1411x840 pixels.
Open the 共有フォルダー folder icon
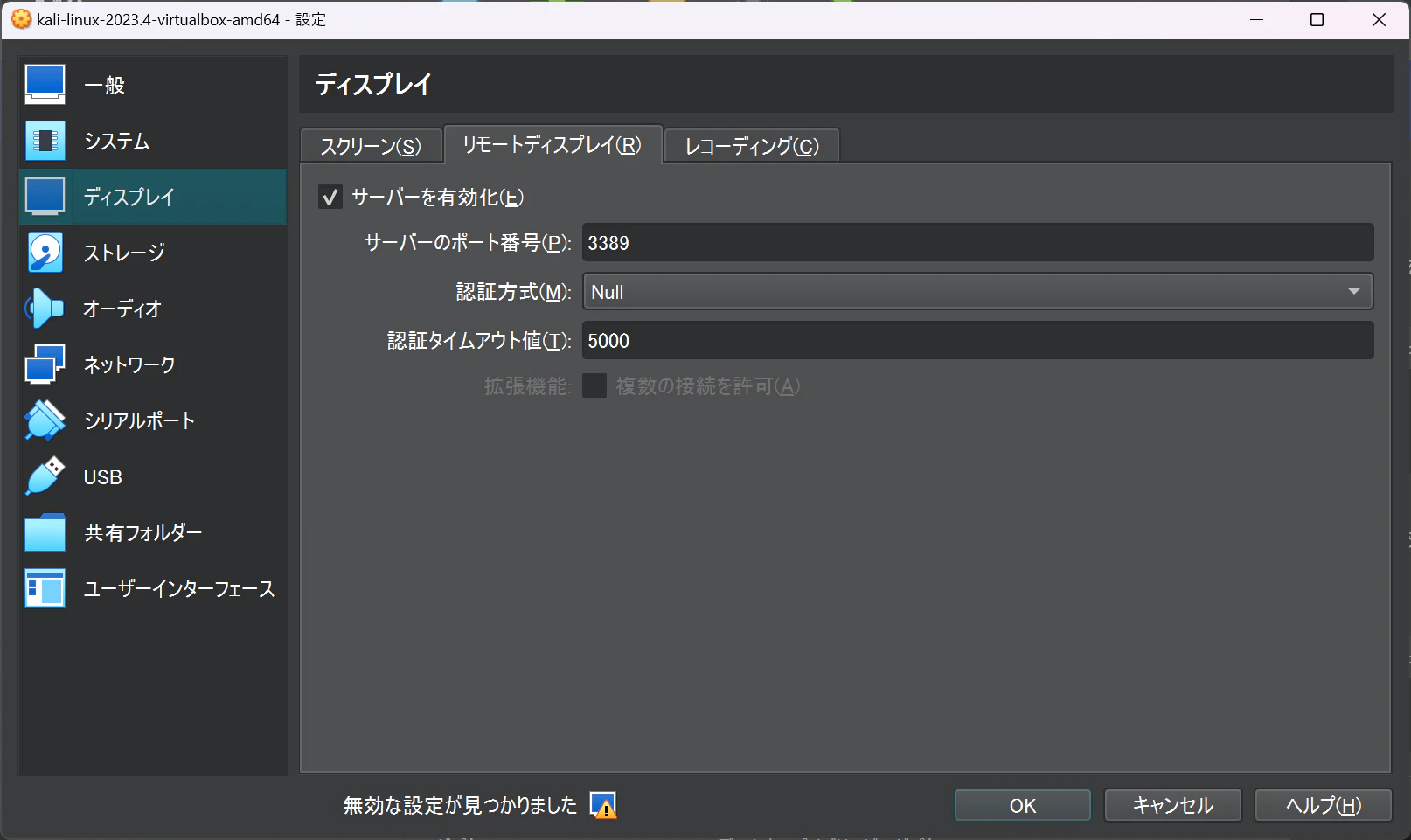click(x=45, y=532)
